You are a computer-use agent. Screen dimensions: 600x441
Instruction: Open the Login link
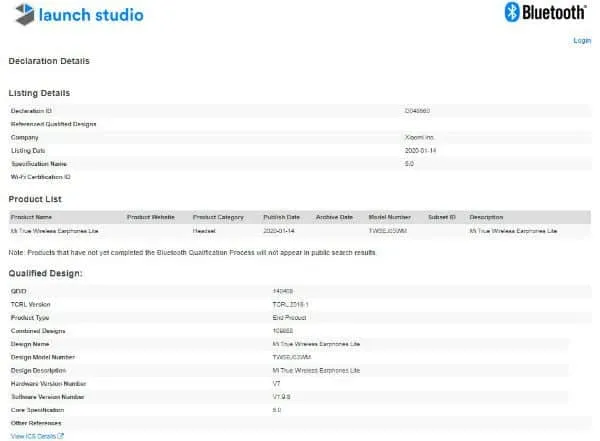coord(581,41)
